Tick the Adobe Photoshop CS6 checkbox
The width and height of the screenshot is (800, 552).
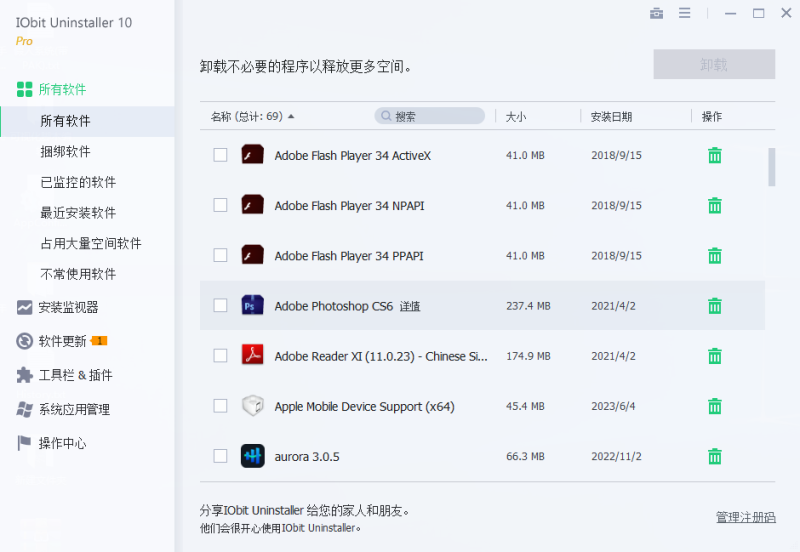pos(220,306)
